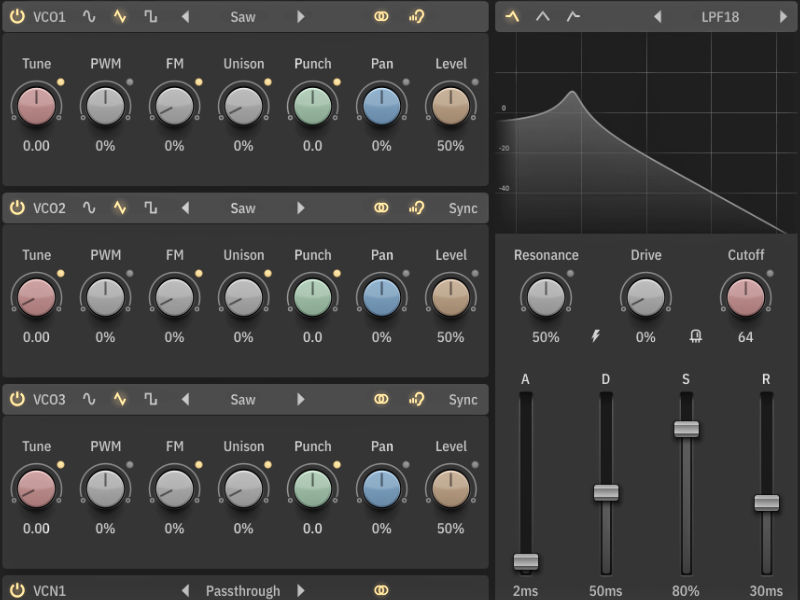Toggle VCO1 PWM modulation dot
Viewport: 800px width, 600px height.
click(130, 82)
